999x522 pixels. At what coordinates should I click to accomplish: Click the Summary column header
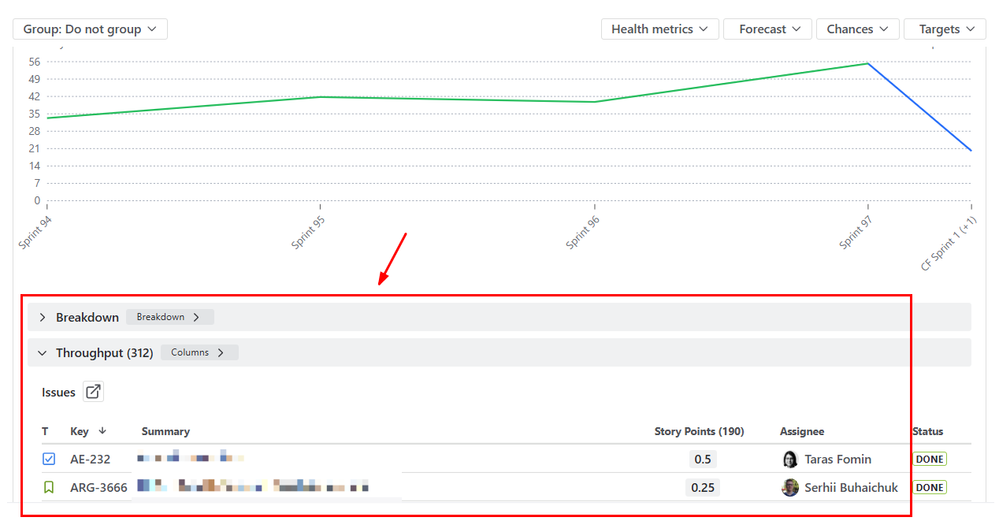click(166, 431)
